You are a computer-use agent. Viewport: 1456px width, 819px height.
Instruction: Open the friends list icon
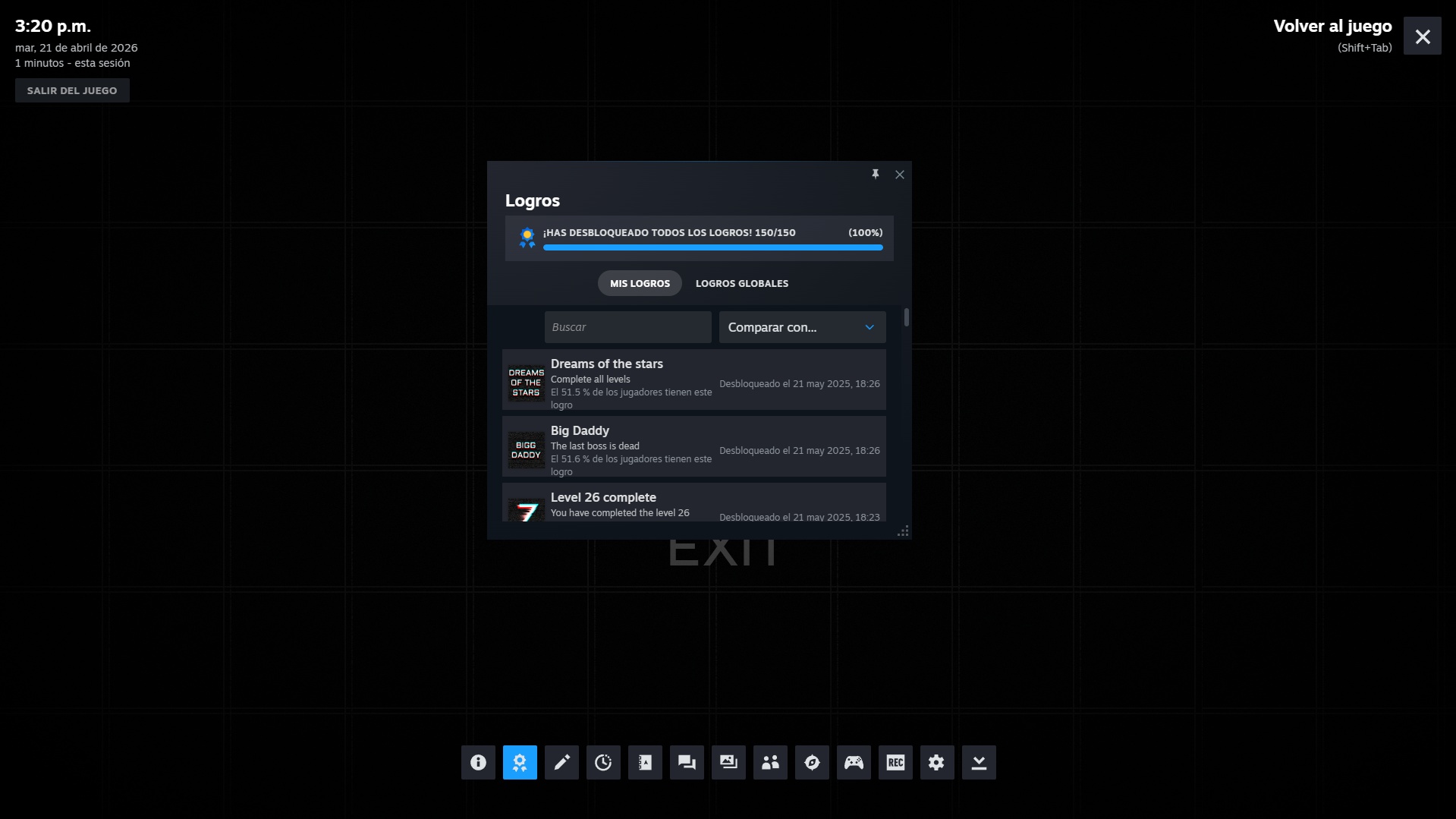click(x=770, y=762)
